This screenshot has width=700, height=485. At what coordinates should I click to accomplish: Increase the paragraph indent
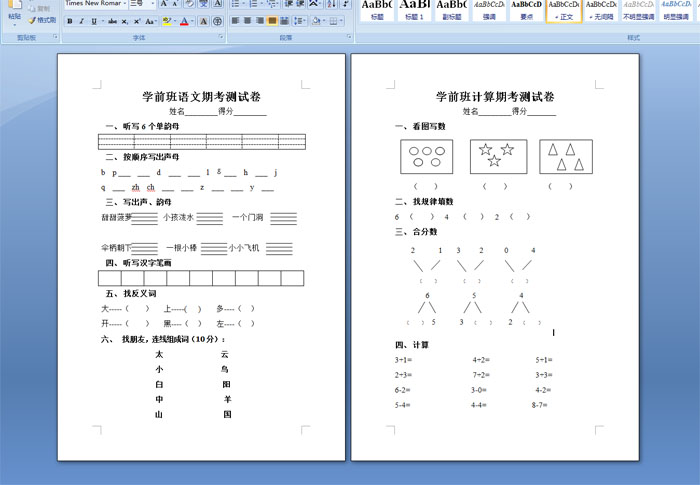(x=300, y=4)
